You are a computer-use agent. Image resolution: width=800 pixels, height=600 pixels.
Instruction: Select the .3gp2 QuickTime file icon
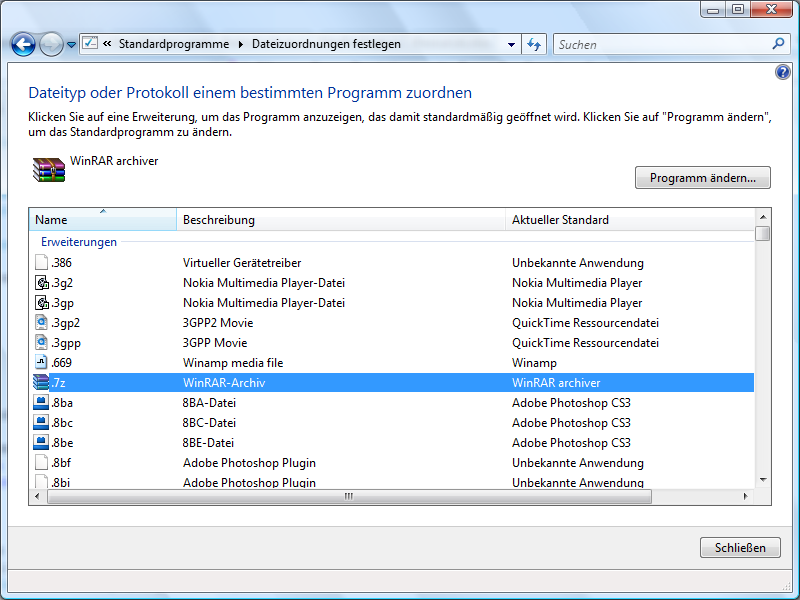[x=41, y=322]
